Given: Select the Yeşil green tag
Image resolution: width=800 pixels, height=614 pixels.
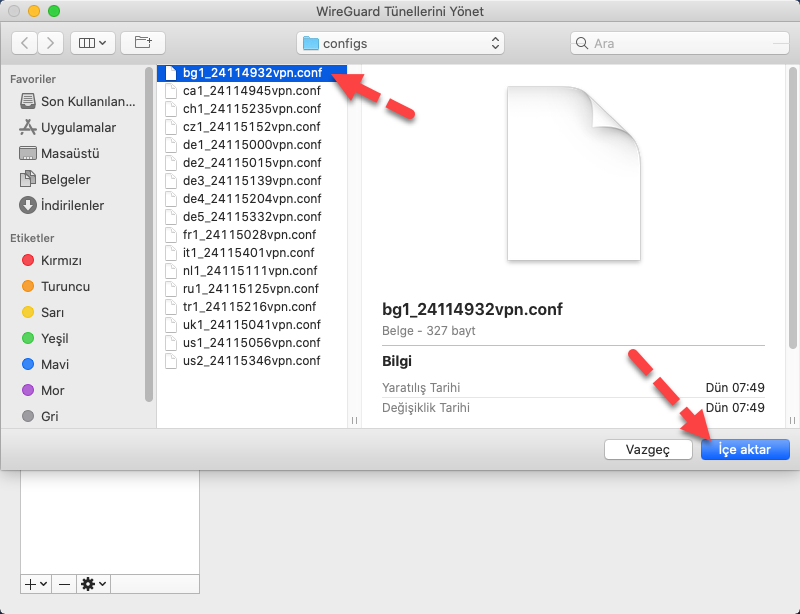Looking at the screenshot, I should (x=45, y=338).
